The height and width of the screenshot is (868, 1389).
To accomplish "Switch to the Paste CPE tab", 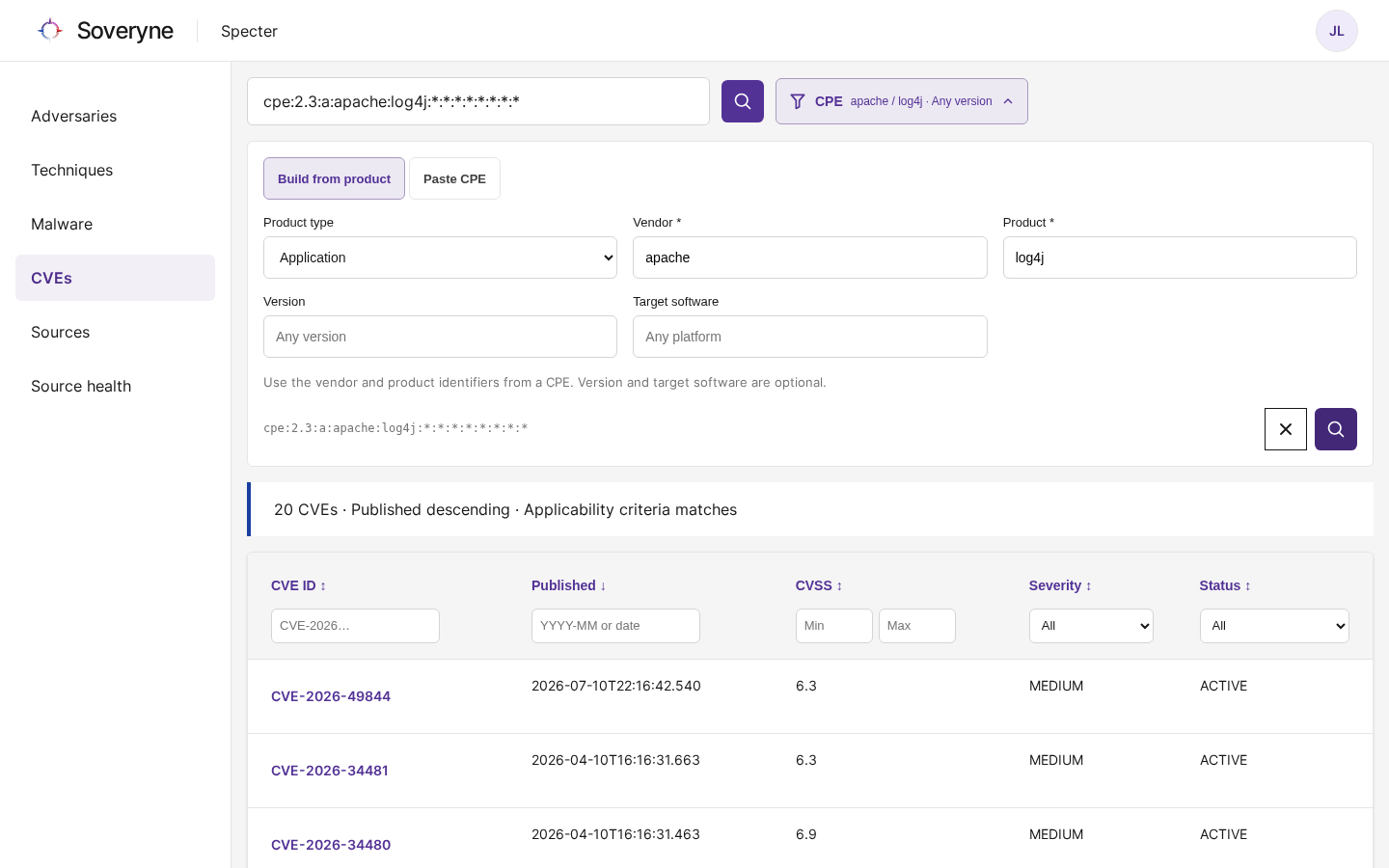I will 454,178.
